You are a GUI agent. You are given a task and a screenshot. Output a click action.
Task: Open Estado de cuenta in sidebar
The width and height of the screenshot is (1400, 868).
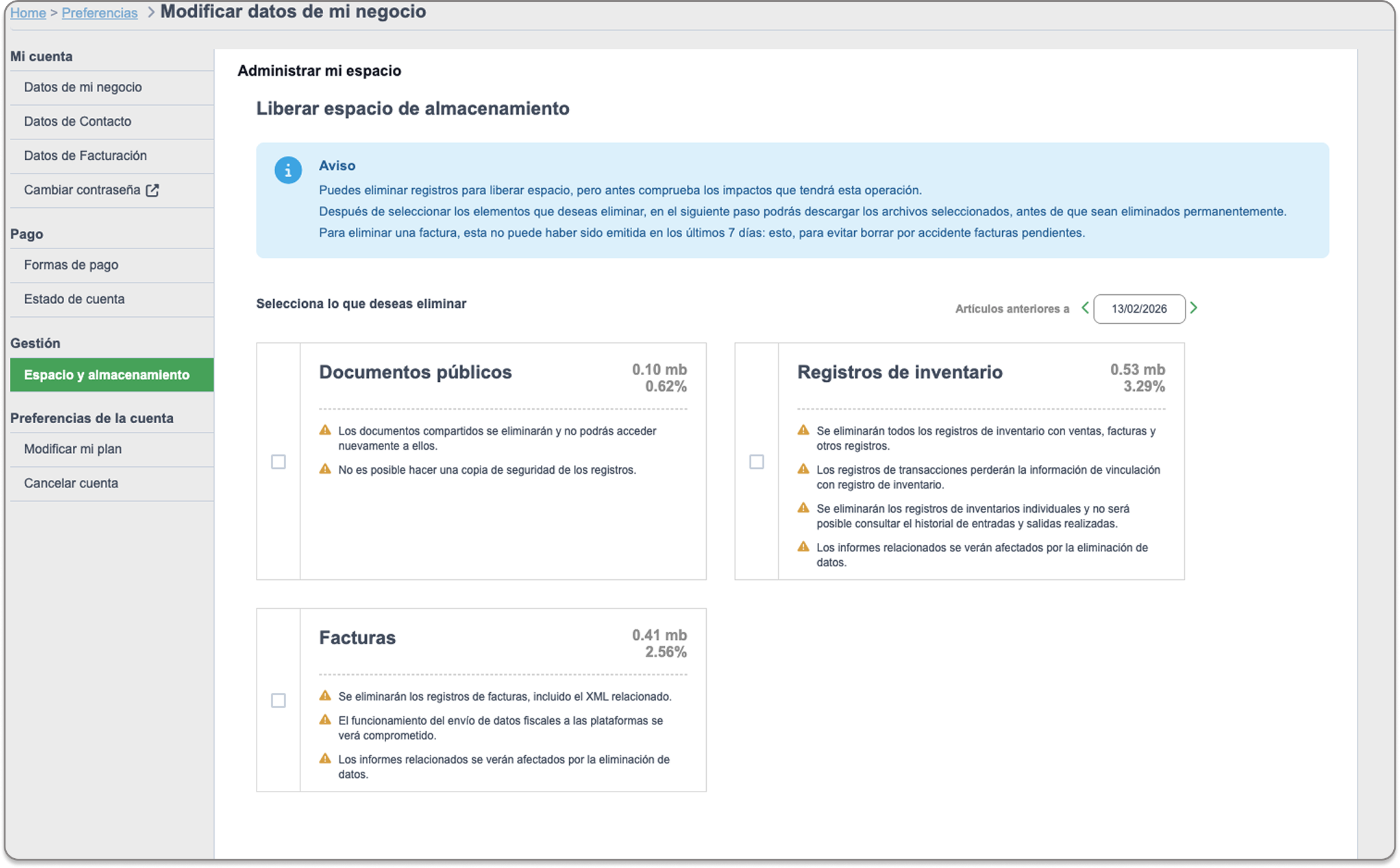click(x=112, y=299)
